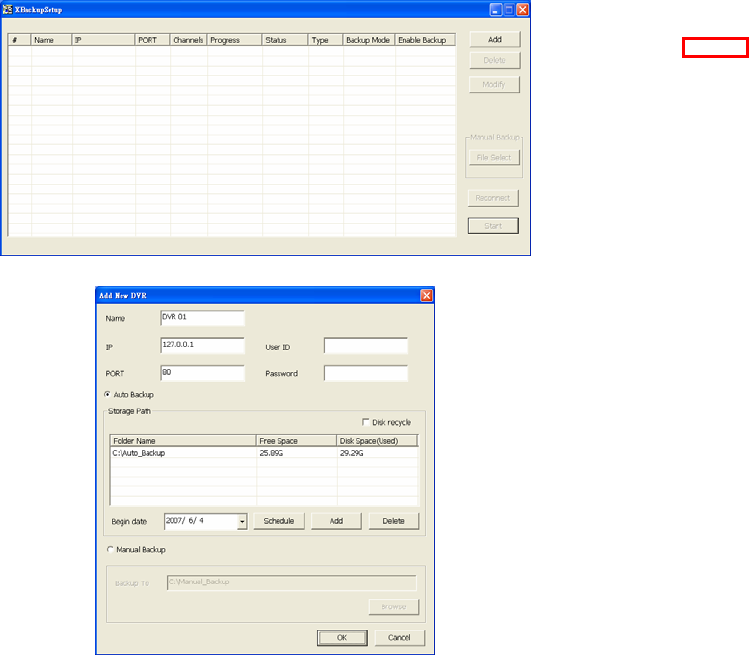Click the Backup To path field
Viewport: 749px width, 655px height.
pos(292,582)
